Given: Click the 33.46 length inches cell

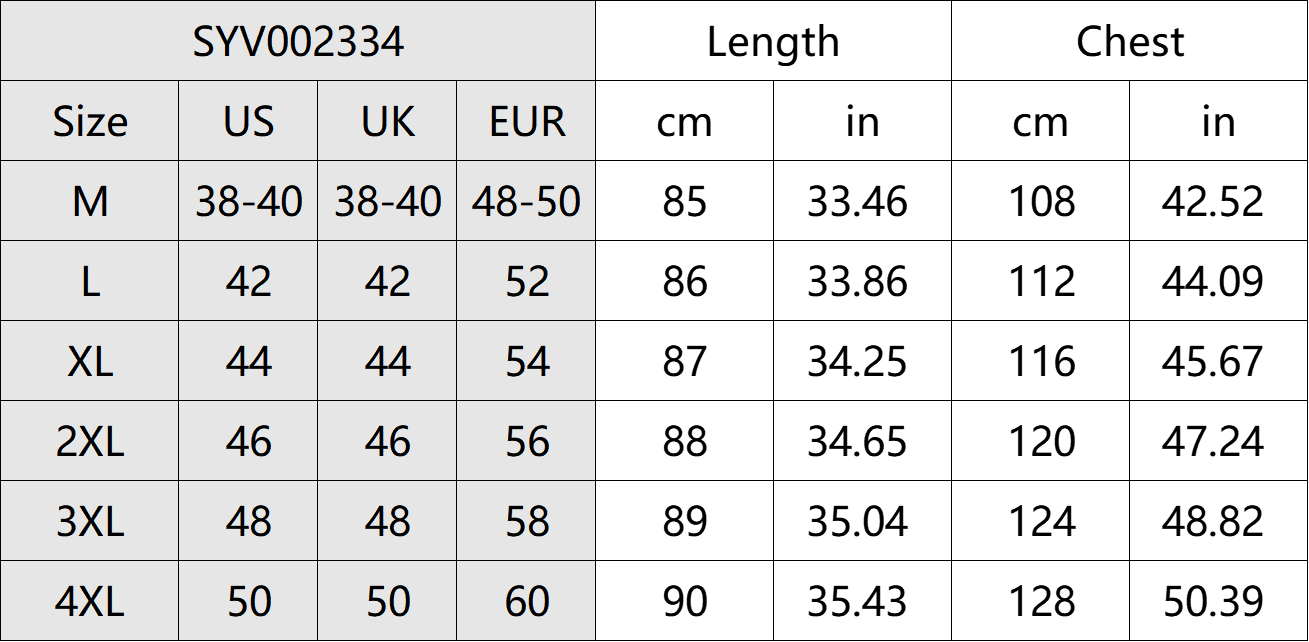Looking at the screenshot, I should [858, 202].
